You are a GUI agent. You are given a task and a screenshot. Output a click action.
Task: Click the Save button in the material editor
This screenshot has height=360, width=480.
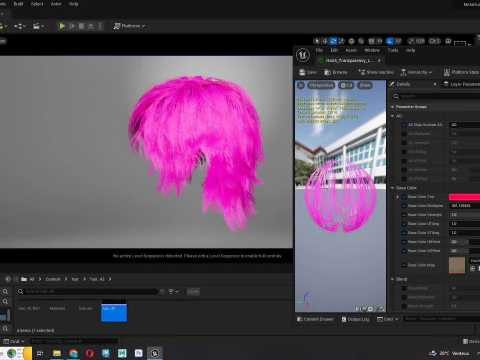(308, 72)
